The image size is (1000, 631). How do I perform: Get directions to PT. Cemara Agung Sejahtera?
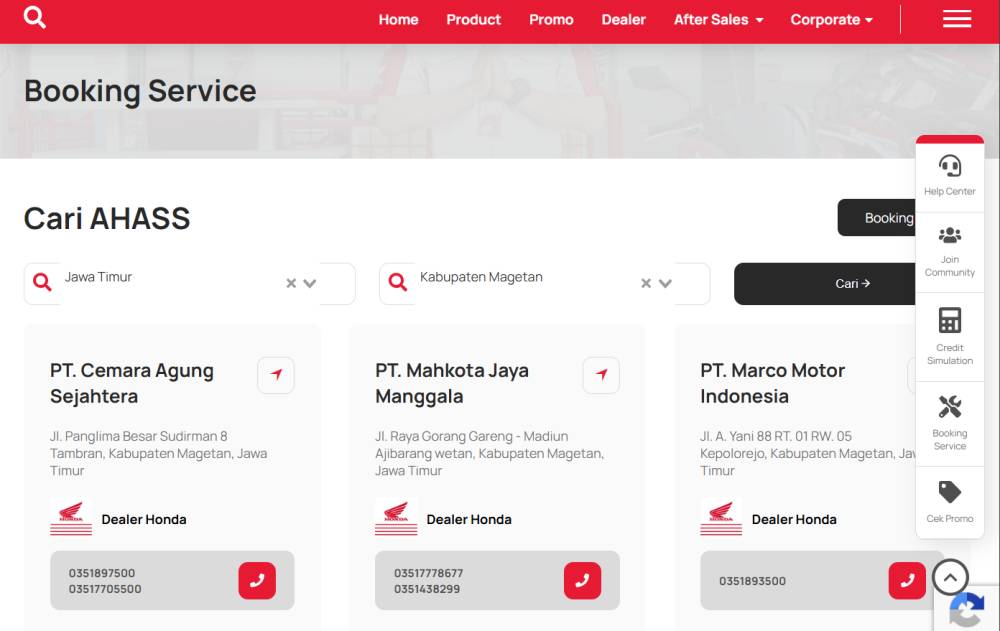click(x=276, y=375)
